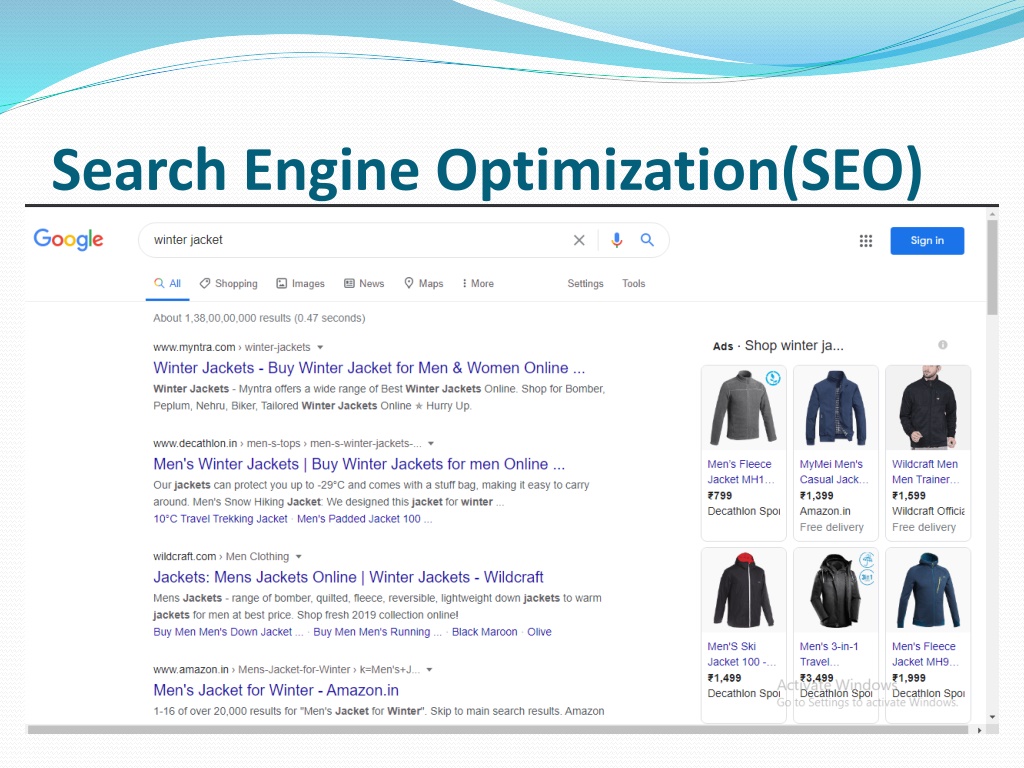Click the ads info icon
Screen dimensions: 1024x768
point(943,345)
